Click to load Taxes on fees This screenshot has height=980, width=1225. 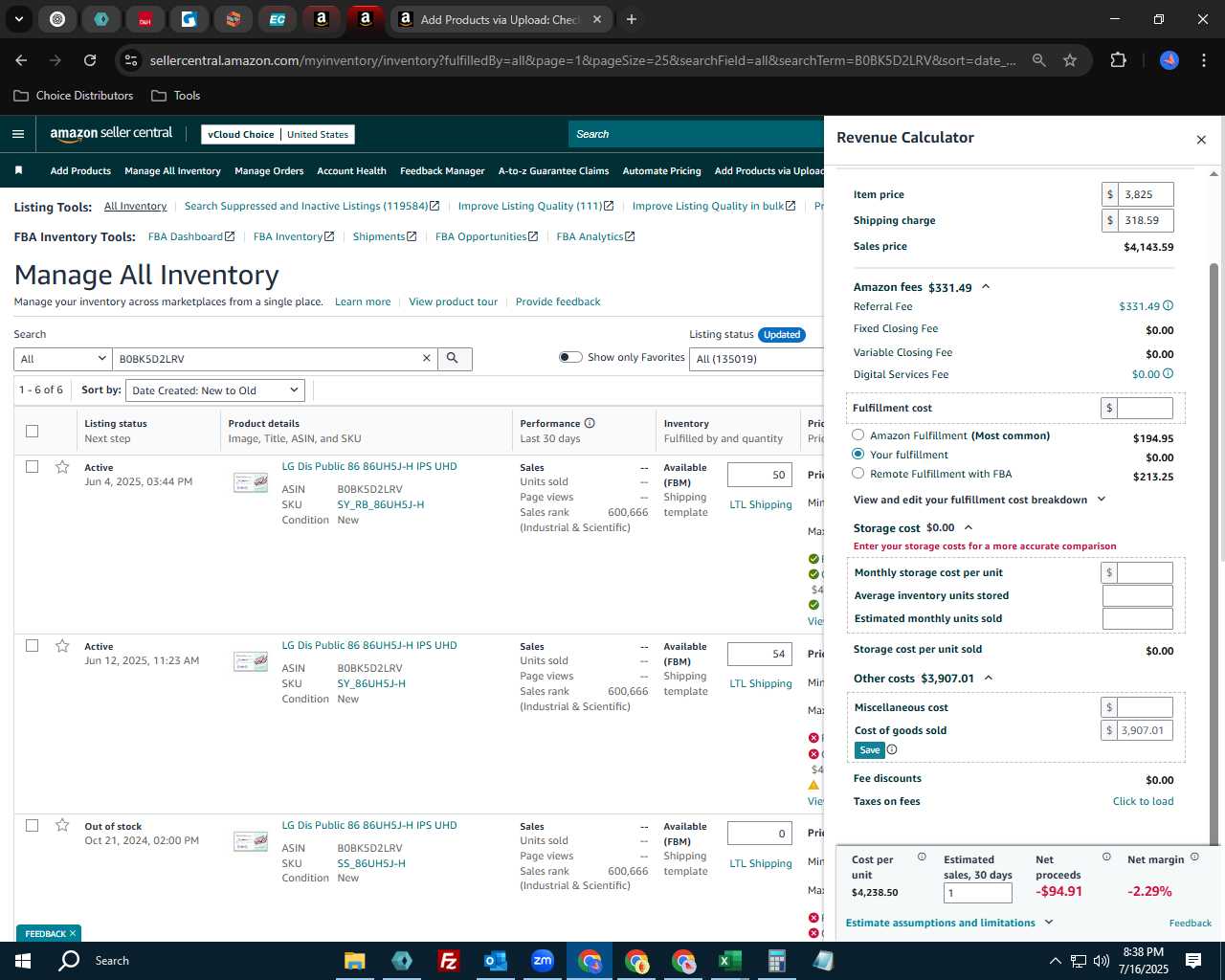1143,801
